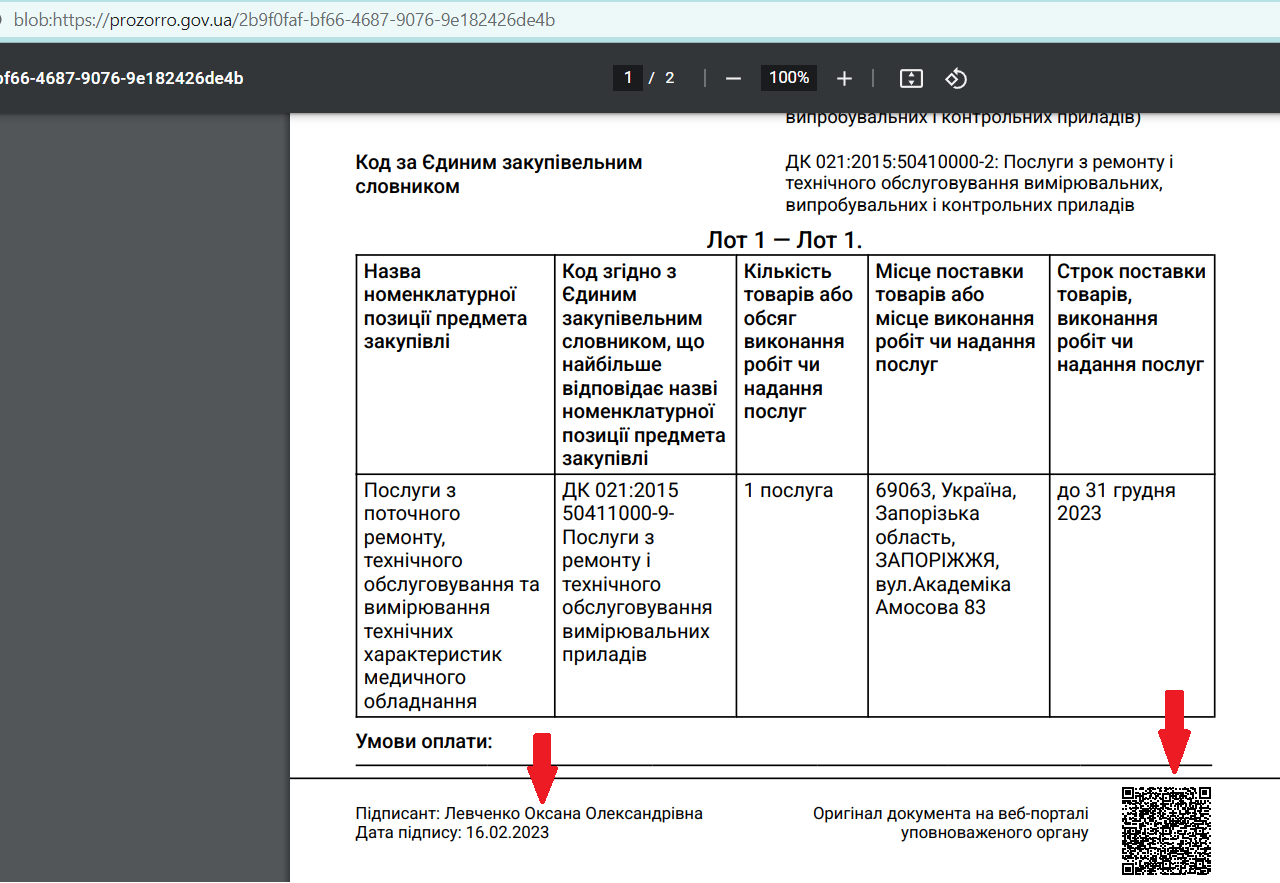Viewport: 1280px width, 883px height.
Task: Select column header "Строк поставки товарів"
Action: (1132, 364)
